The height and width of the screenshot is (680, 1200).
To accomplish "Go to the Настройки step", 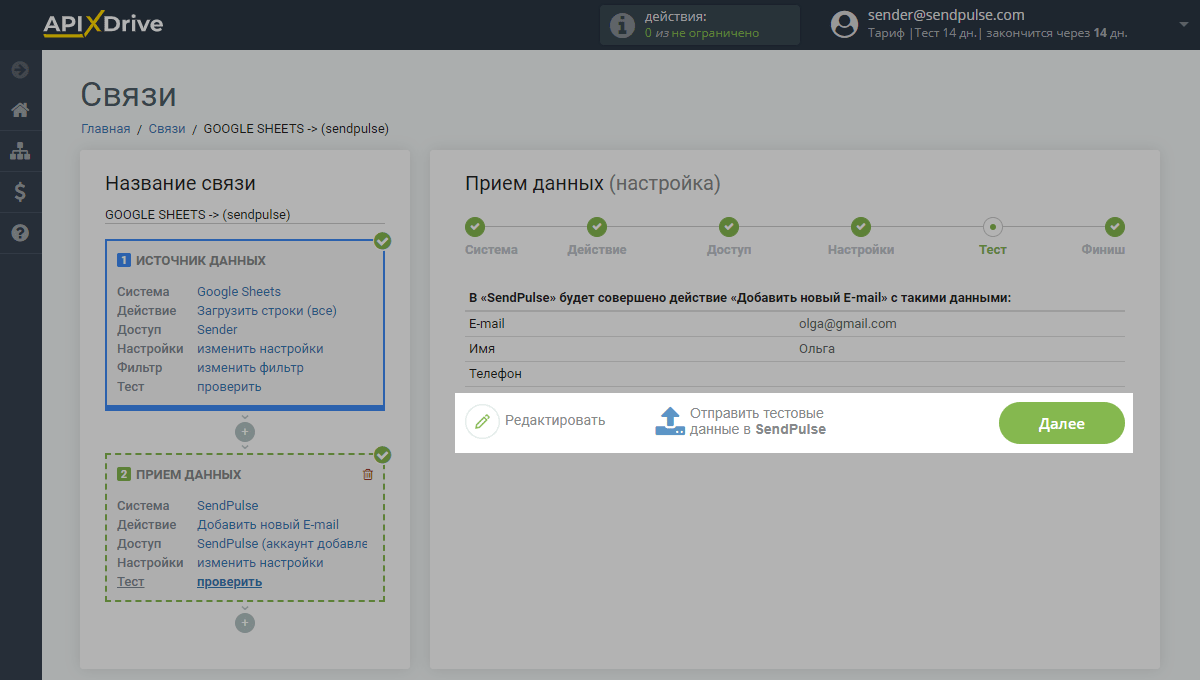I will click(x=860, y=227).
